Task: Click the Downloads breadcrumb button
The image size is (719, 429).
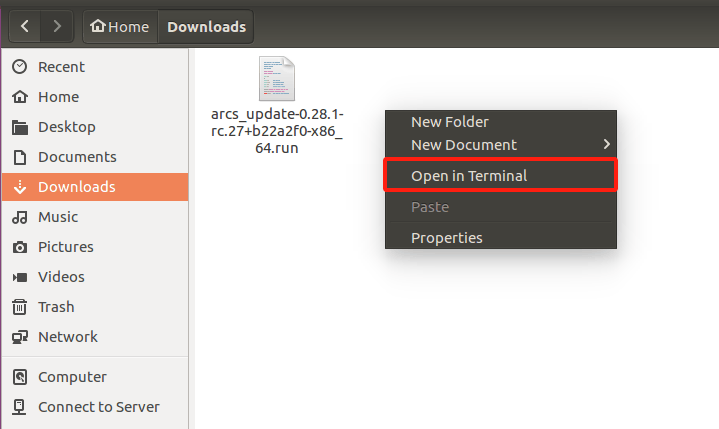Action: point(206,27)
